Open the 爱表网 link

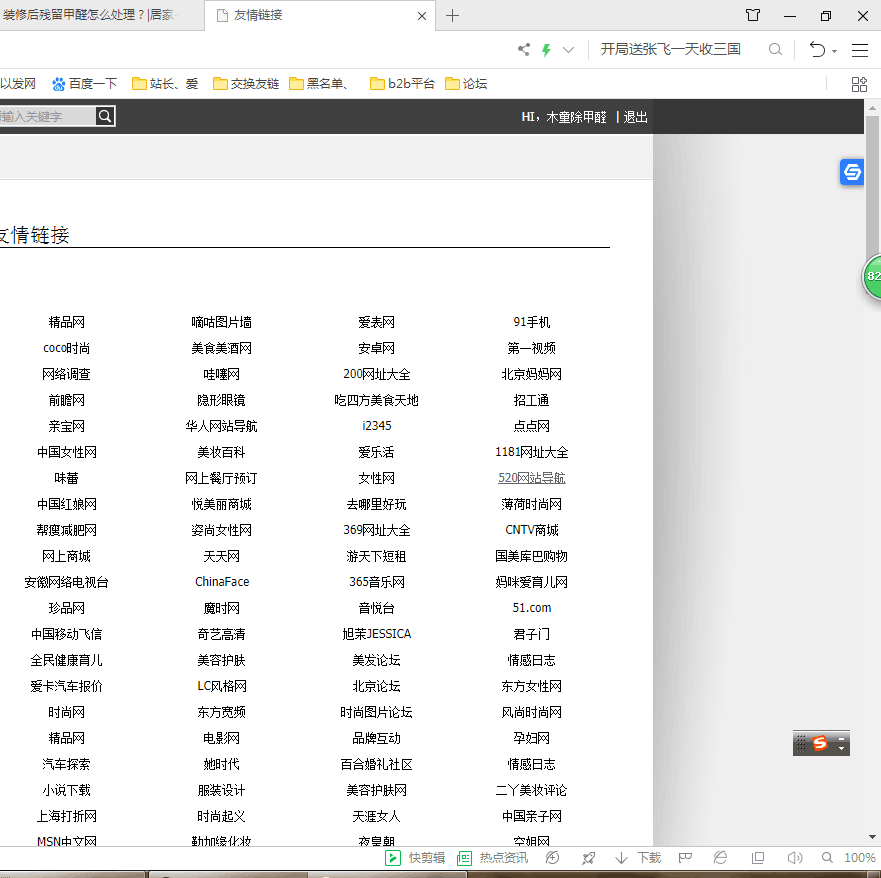tap(376, 322)
